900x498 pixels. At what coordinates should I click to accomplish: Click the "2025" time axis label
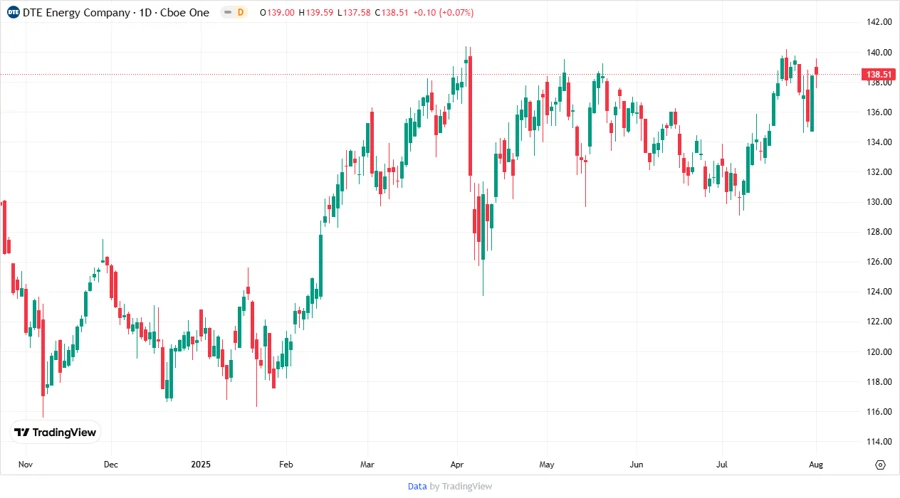tap(201, 464)
